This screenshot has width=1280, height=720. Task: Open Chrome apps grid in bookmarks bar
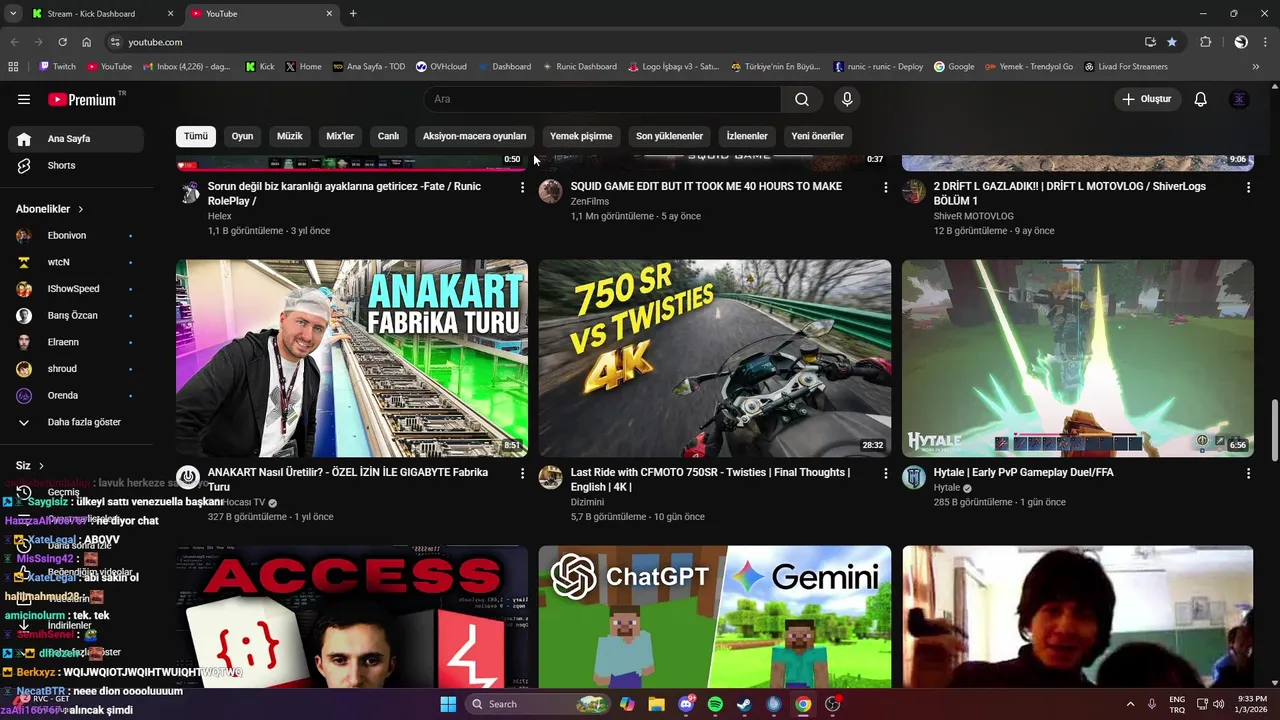pyautogui.click(x=13, y=67)
